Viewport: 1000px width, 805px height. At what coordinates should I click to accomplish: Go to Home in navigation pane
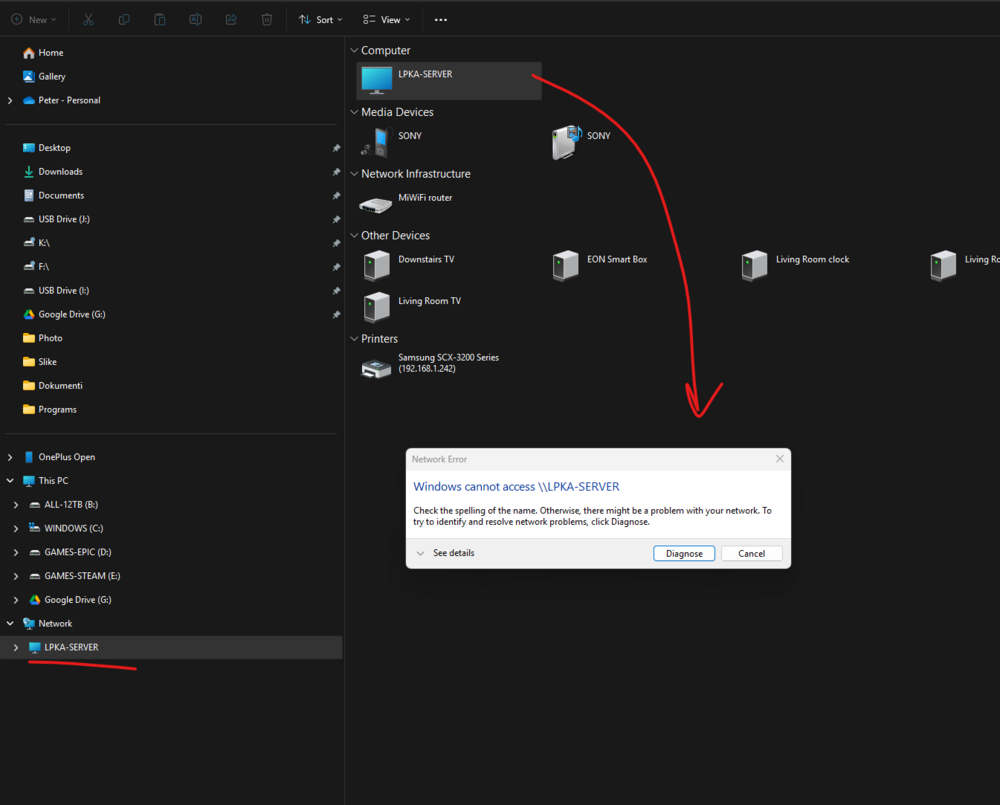point(43,53)
